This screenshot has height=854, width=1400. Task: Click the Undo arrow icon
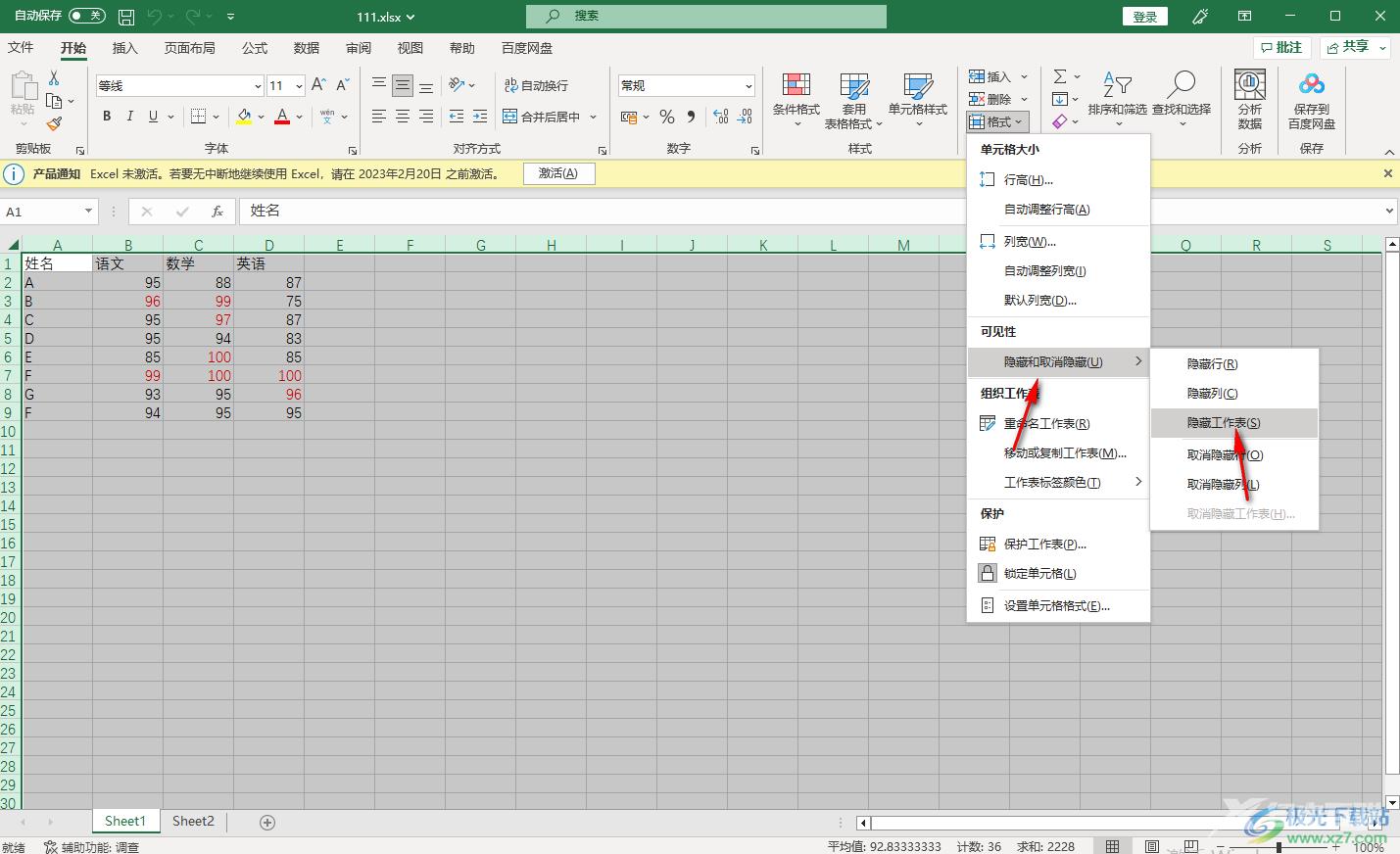(155, 17)
